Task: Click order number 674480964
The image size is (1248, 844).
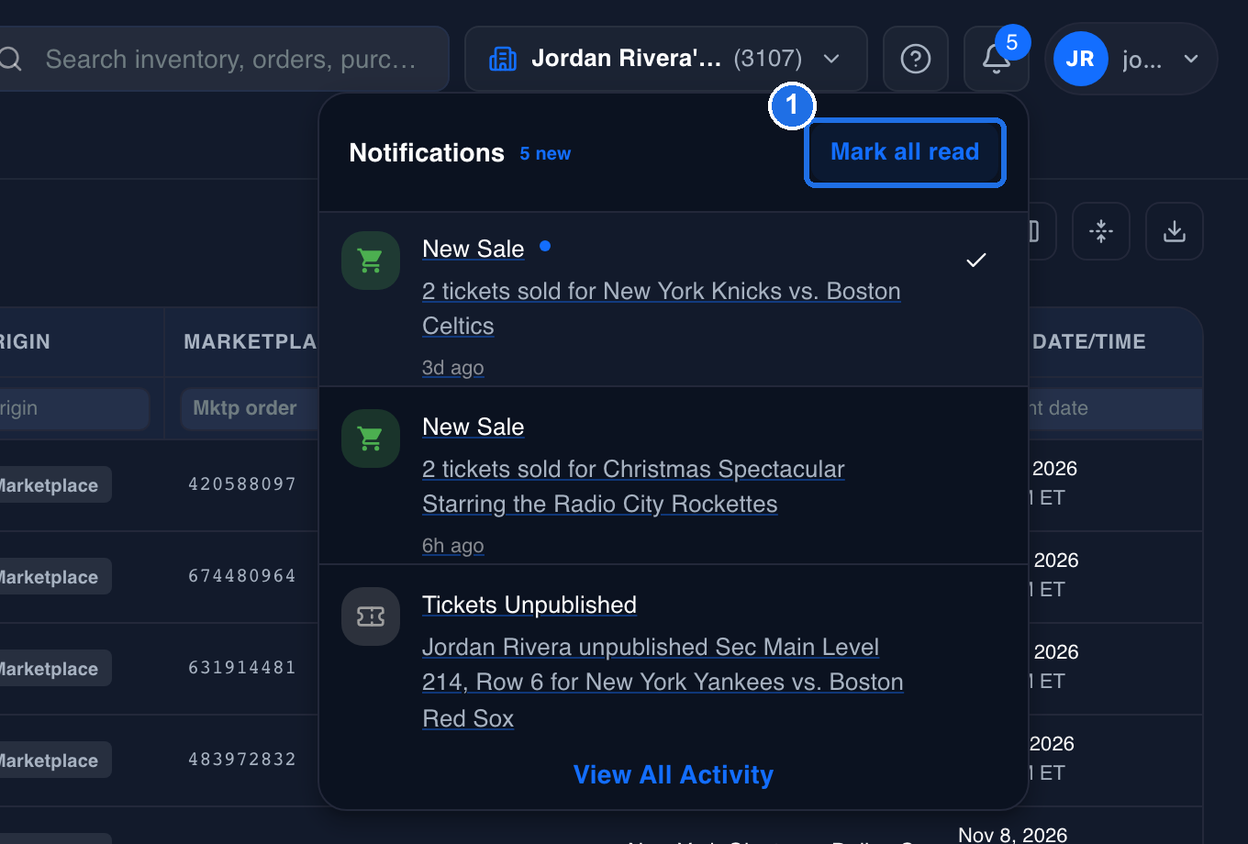Action: point(242,576)
